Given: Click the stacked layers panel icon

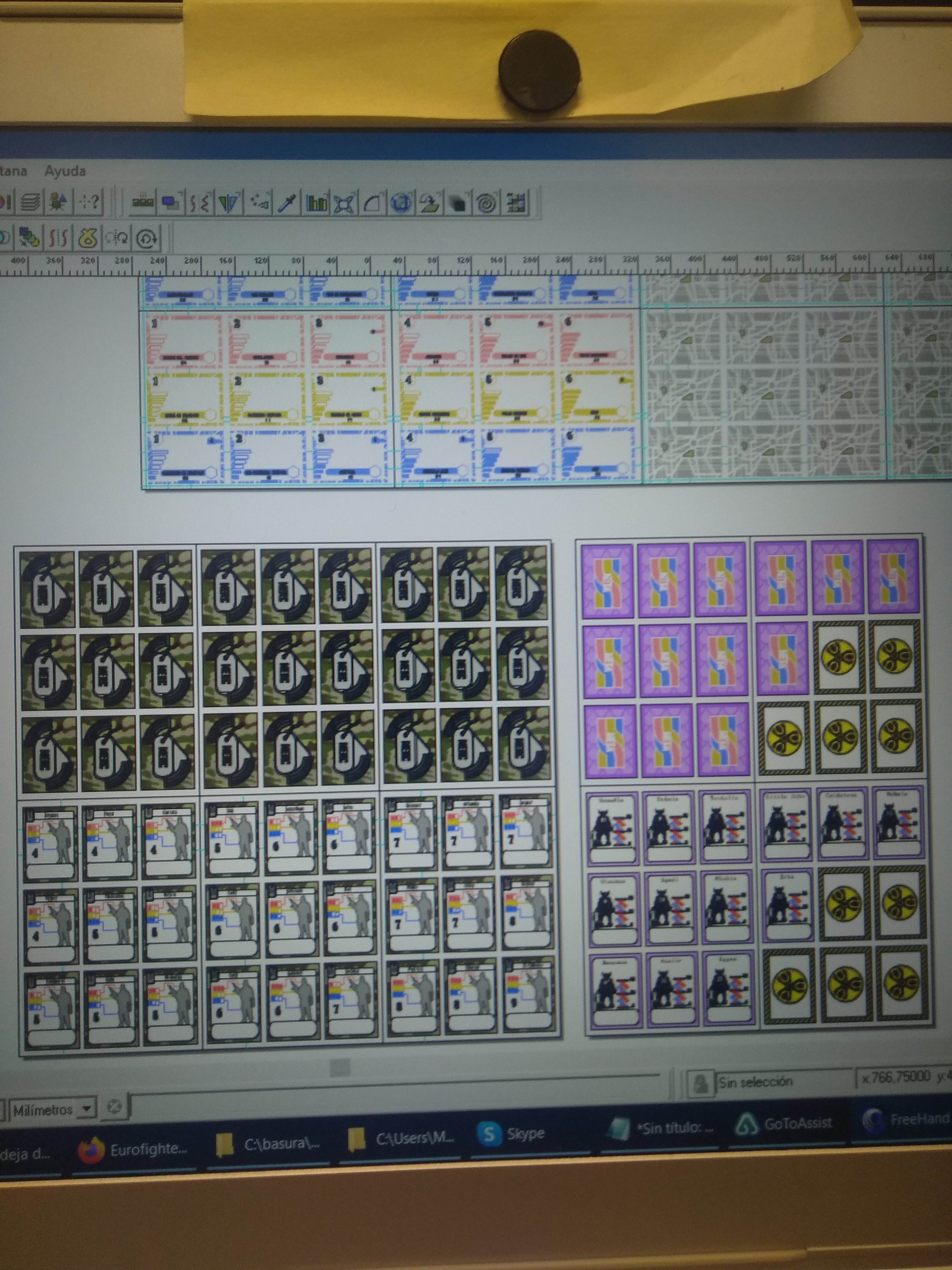Looking at the screenshot, I should coord(31,202).
